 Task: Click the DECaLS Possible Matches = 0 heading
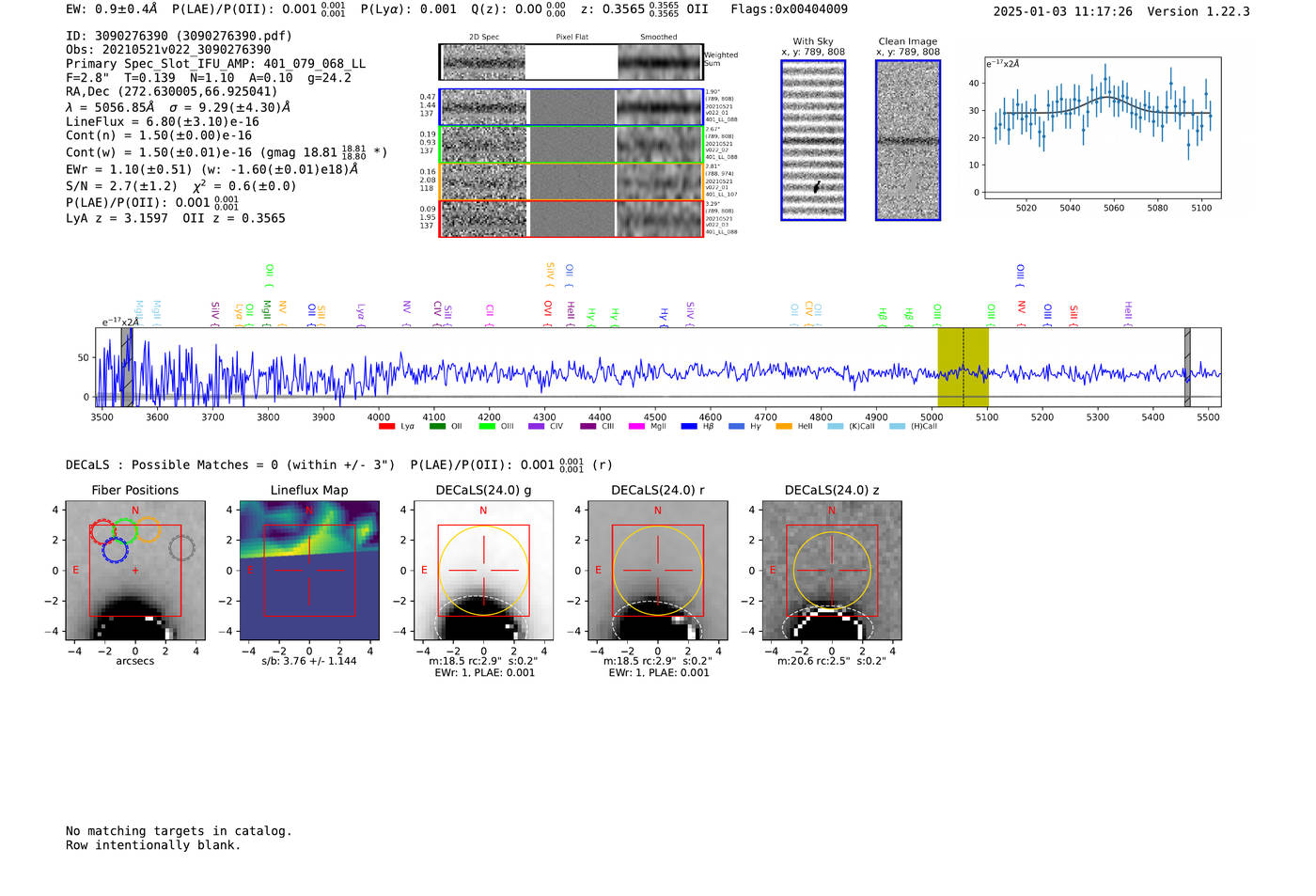(x=230, y=465)
